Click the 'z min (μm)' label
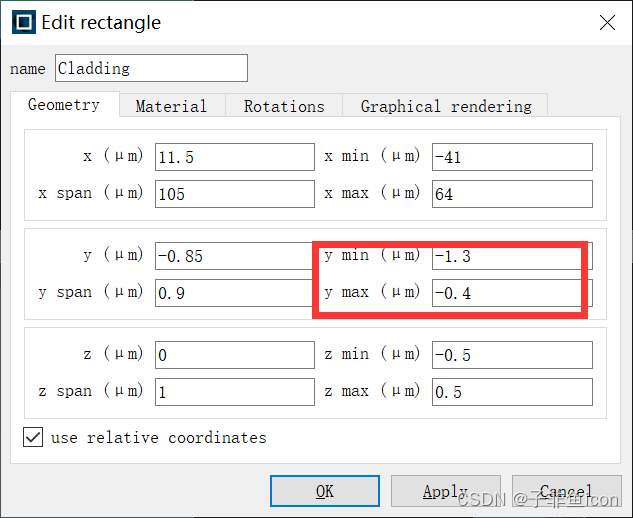633x518 pixels. [372, 353]
